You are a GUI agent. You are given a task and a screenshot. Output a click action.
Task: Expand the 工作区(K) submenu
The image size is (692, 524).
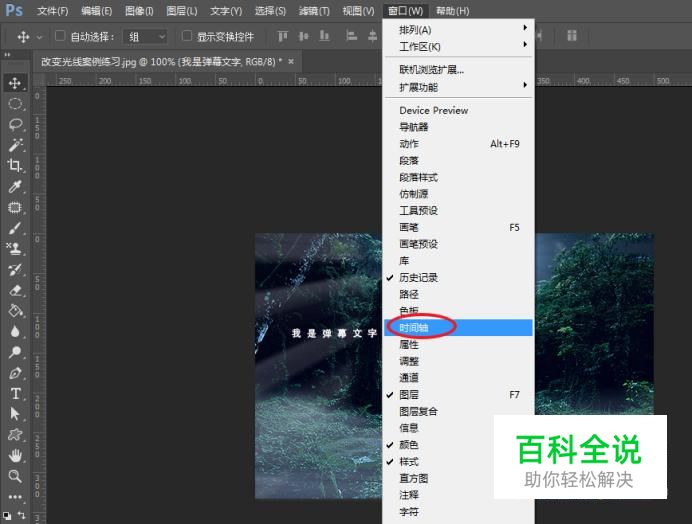pos(458,47)
